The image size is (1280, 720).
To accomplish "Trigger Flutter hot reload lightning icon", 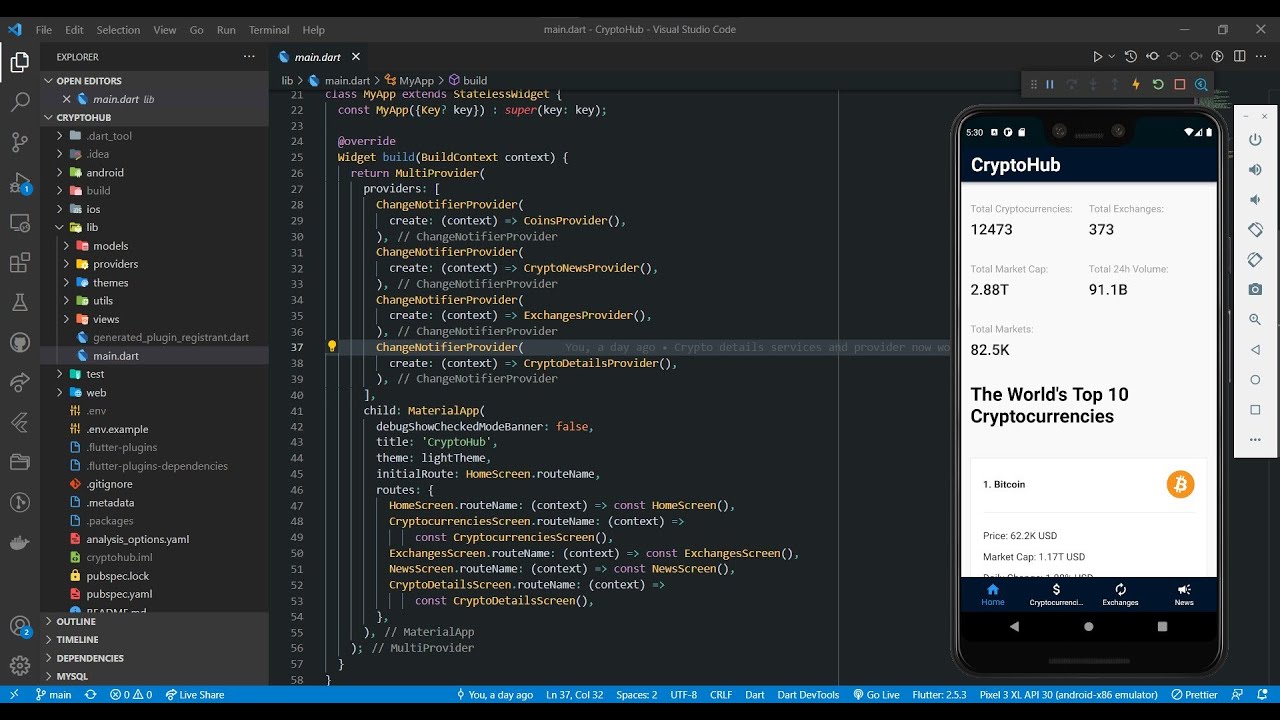I will pyautogui.click(x=1136, y=85).
